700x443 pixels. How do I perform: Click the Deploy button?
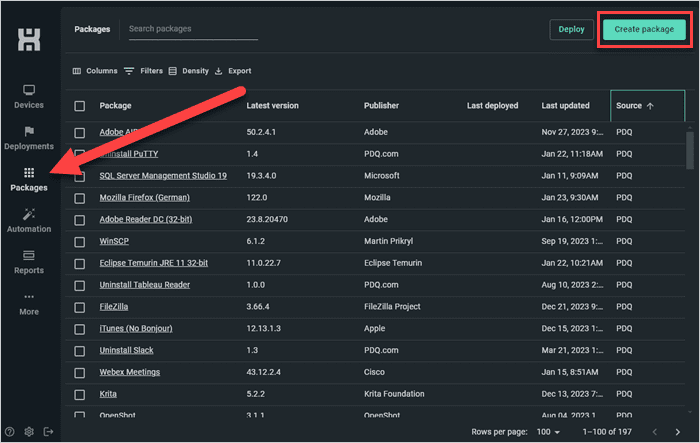(571, 29)
